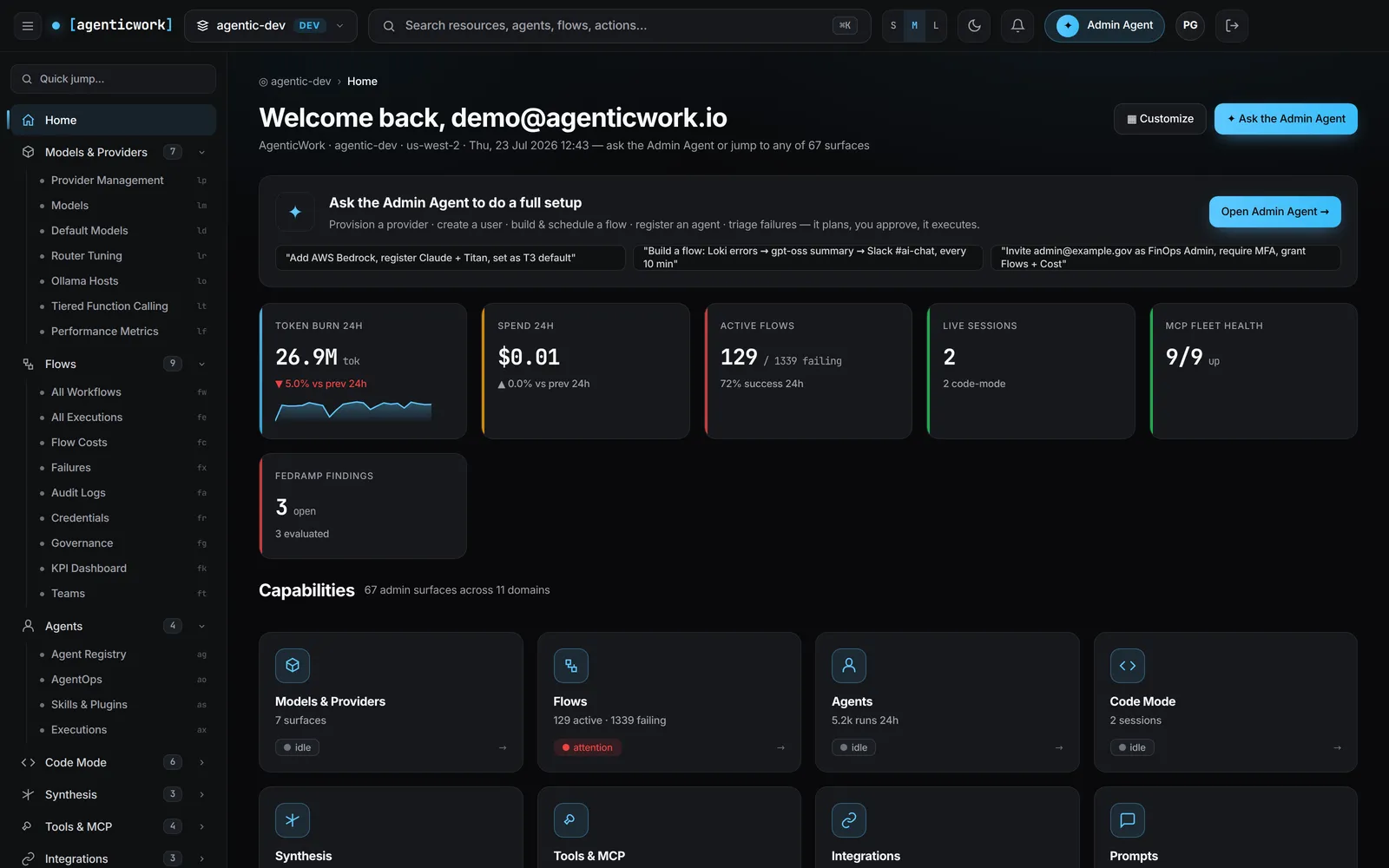Image resolution: width=1389 pixels, height=868 pixels.
Task: Collapse the Models & Providers section
Action: [201, 153]
